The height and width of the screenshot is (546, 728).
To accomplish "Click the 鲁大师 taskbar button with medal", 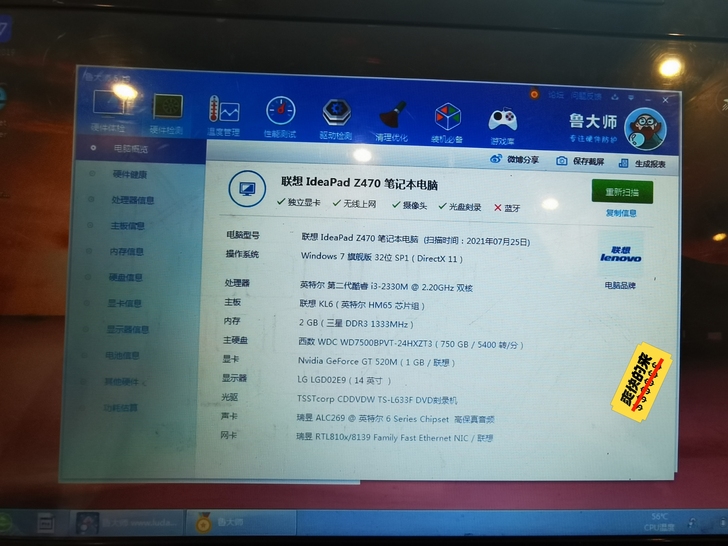I will 240,523.
